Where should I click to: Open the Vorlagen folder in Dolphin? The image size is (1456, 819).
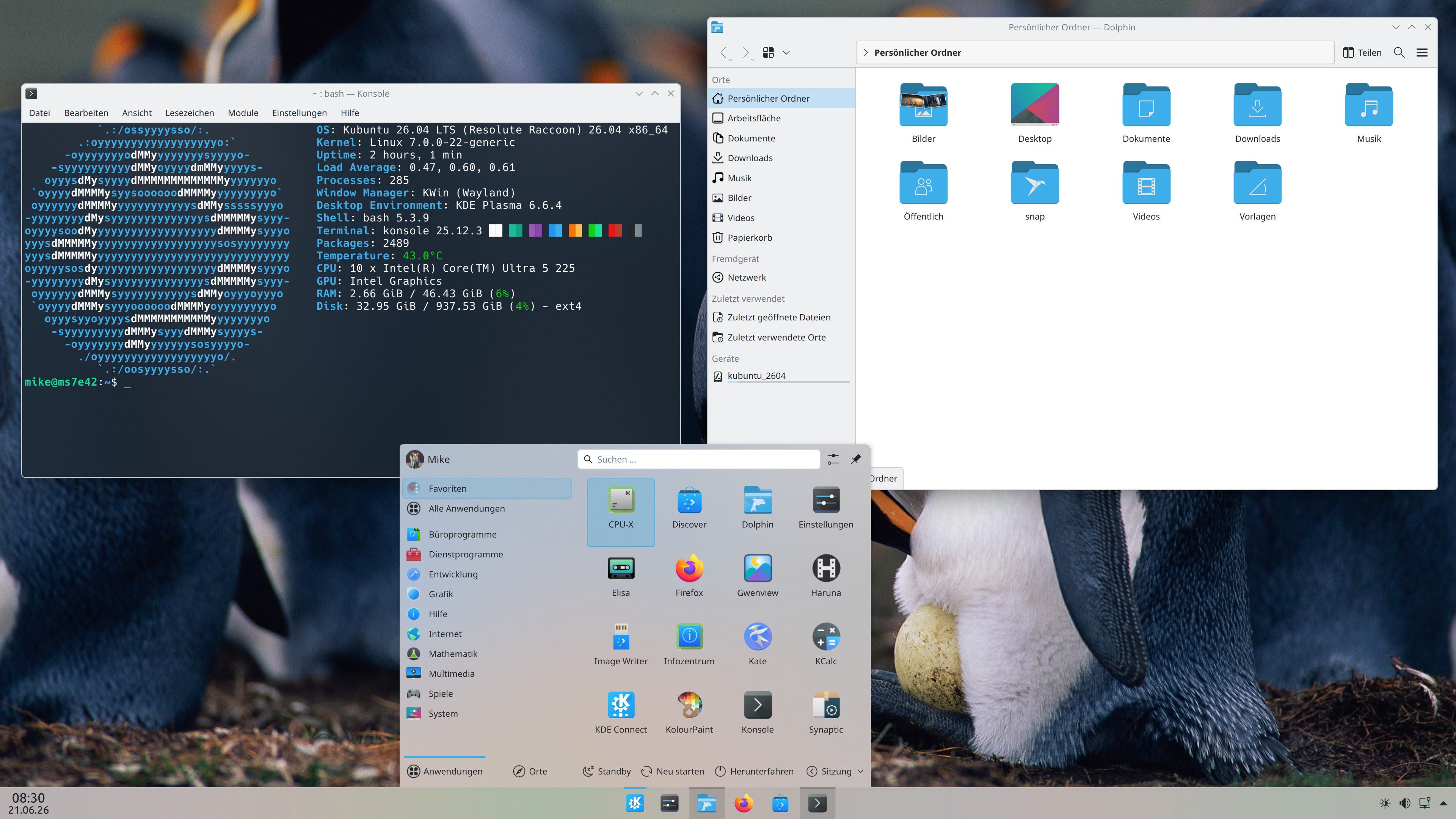tap(1257, 191)
